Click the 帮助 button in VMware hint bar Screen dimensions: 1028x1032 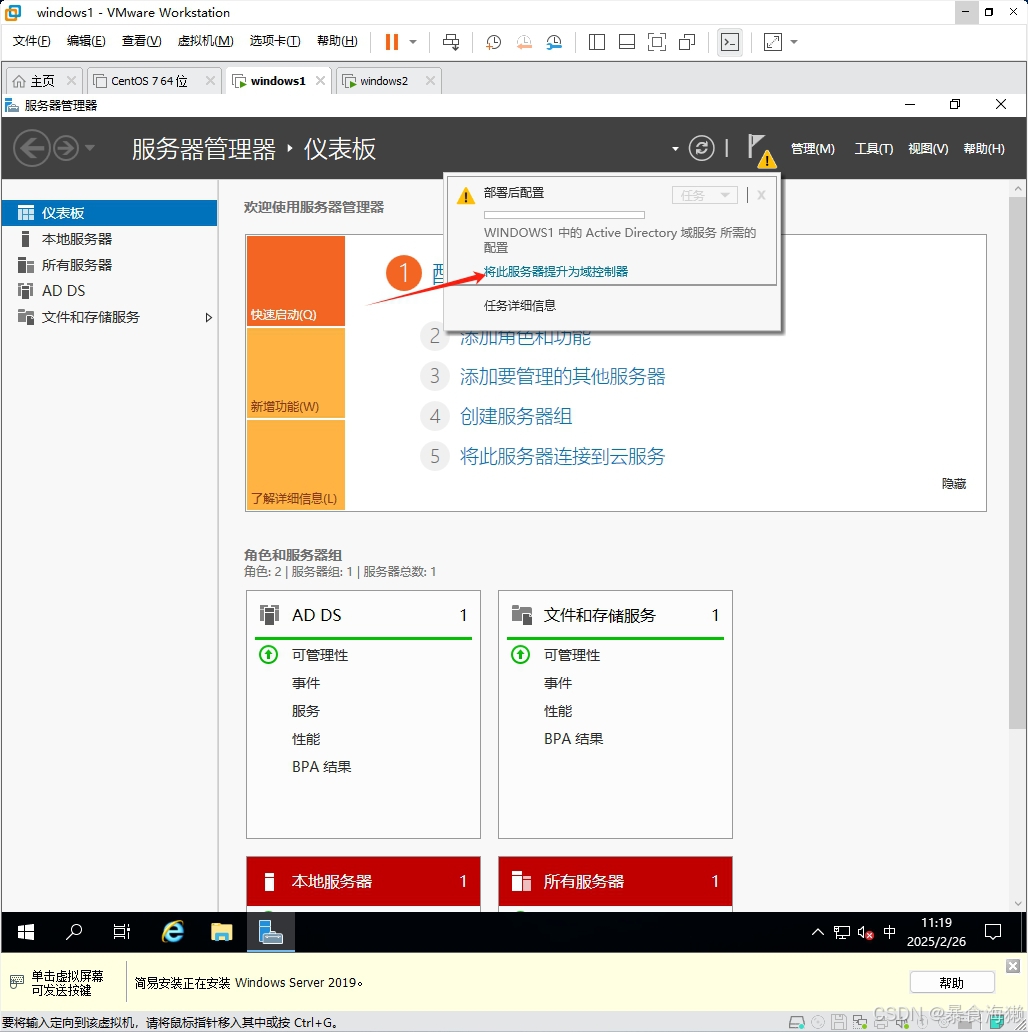coord(952,983)
